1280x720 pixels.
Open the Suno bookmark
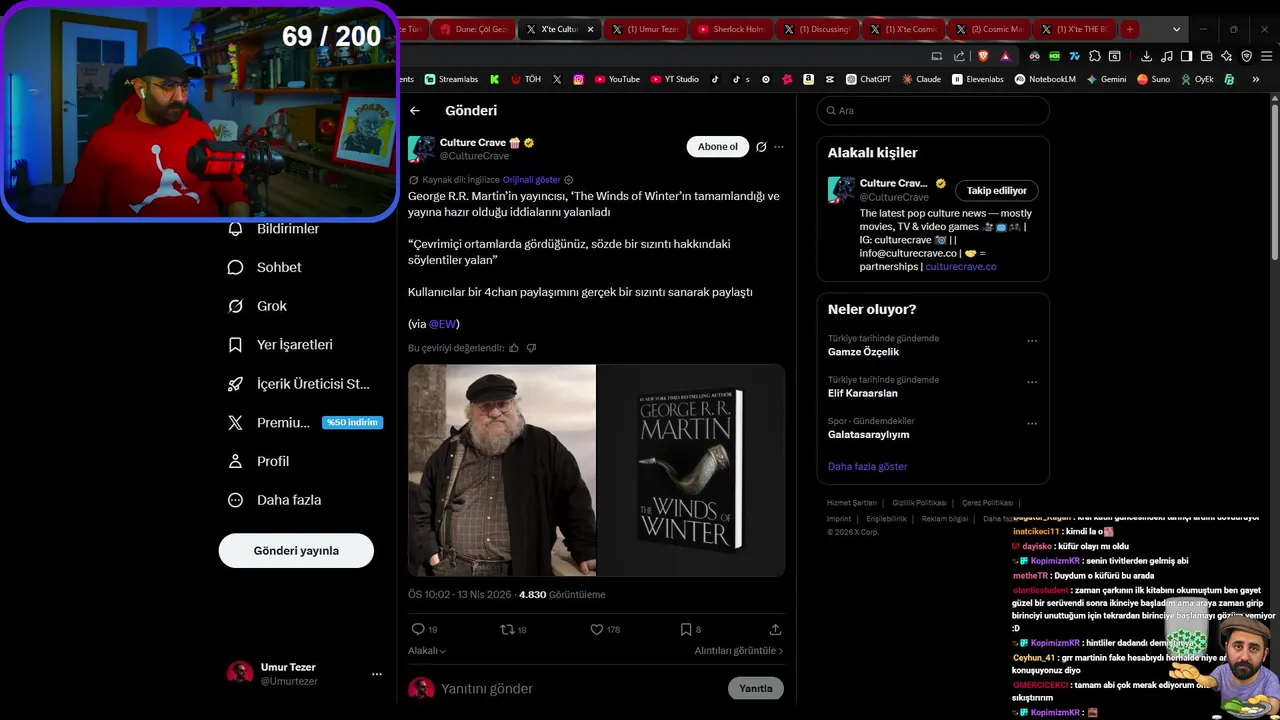point(1153,79)
